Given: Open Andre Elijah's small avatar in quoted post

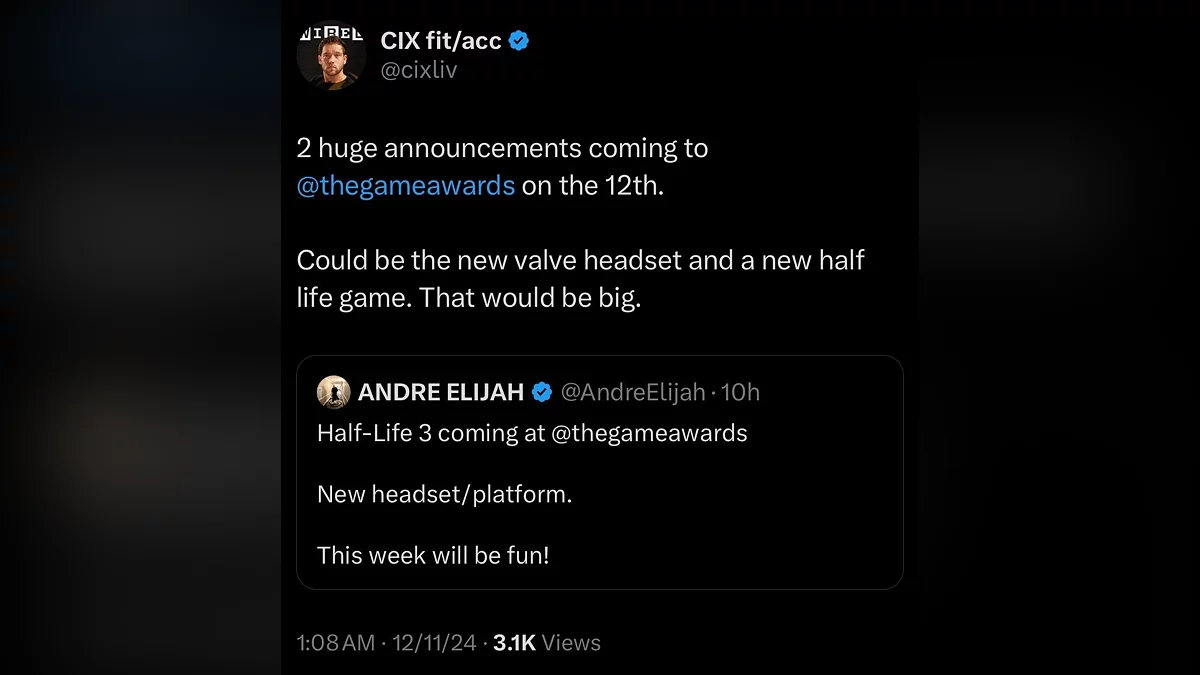Looking at the screenshot, I should pyautogui.click(x=333, y=392).
